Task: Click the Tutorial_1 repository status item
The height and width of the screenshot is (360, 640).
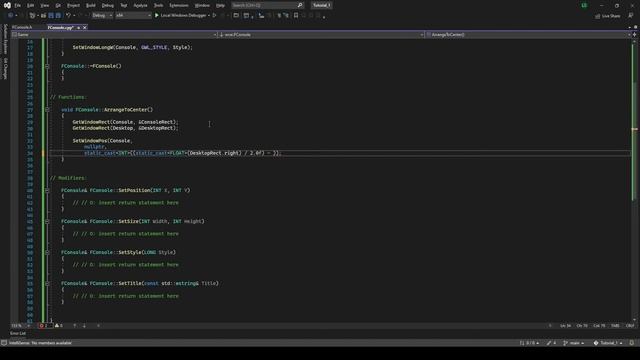Action: click(x=608, y=343)
